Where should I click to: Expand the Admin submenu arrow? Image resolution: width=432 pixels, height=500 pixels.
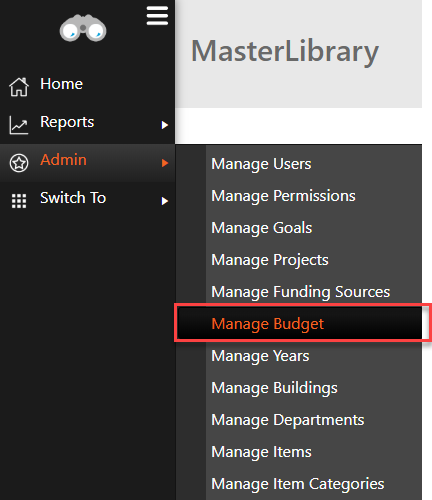[x=165, y=163]
